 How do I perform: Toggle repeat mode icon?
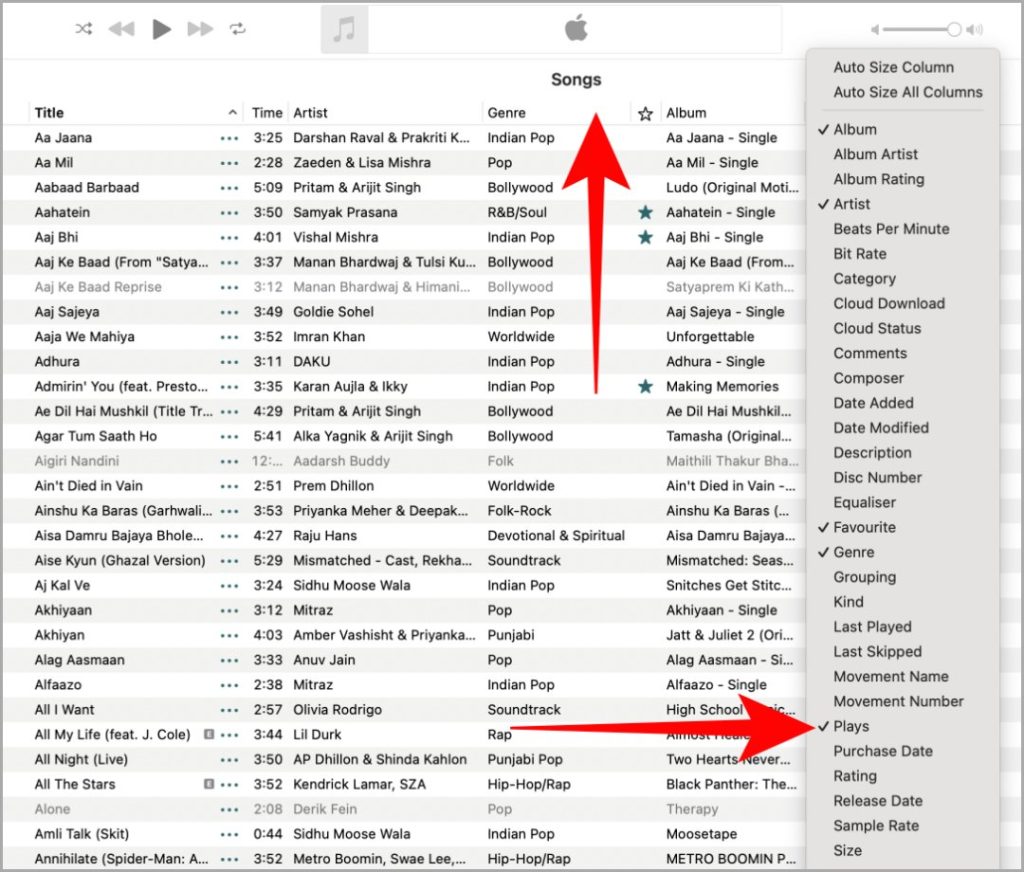point(238,29)
